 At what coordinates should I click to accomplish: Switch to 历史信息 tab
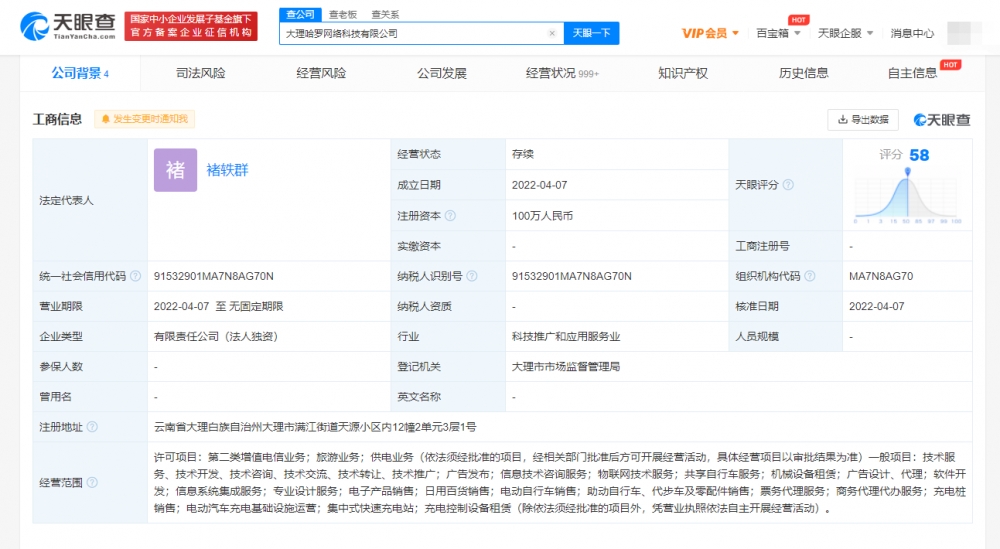[804, 73]
